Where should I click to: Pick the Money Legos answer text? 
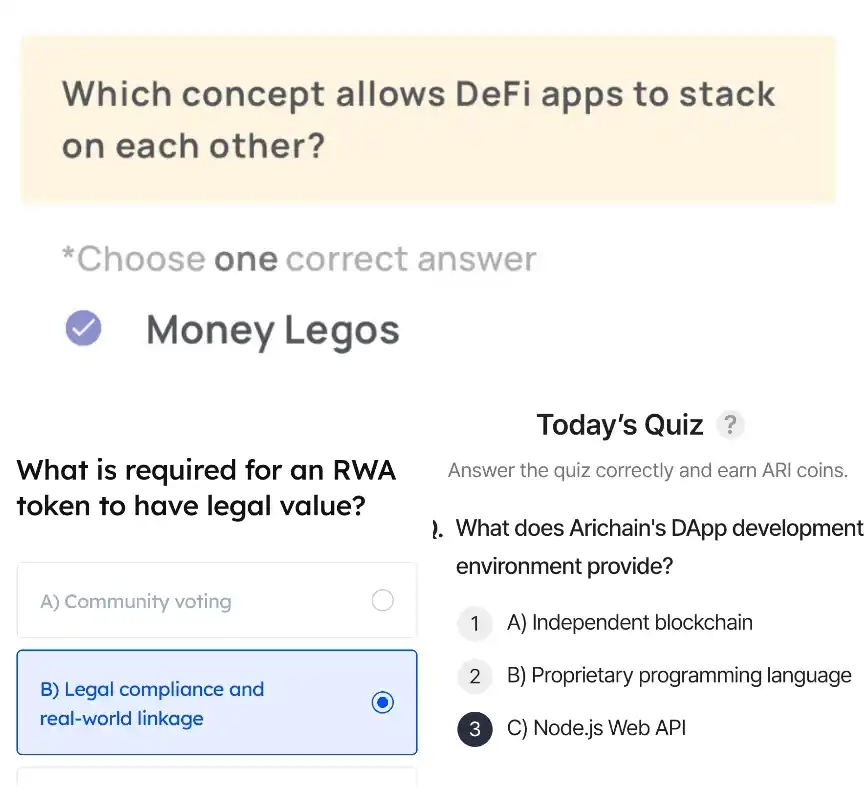pos(273,330)
